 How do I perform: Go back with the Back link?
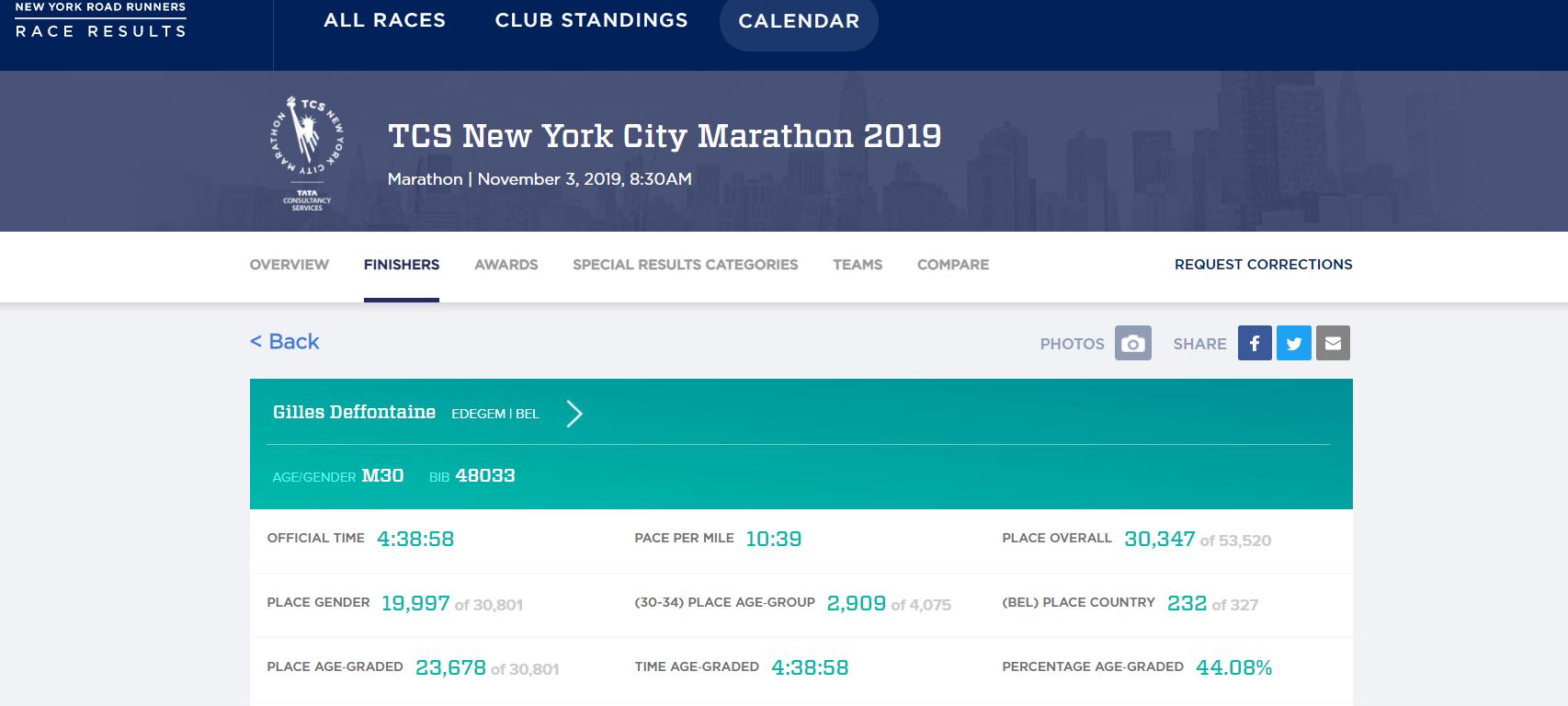point(285,341)
